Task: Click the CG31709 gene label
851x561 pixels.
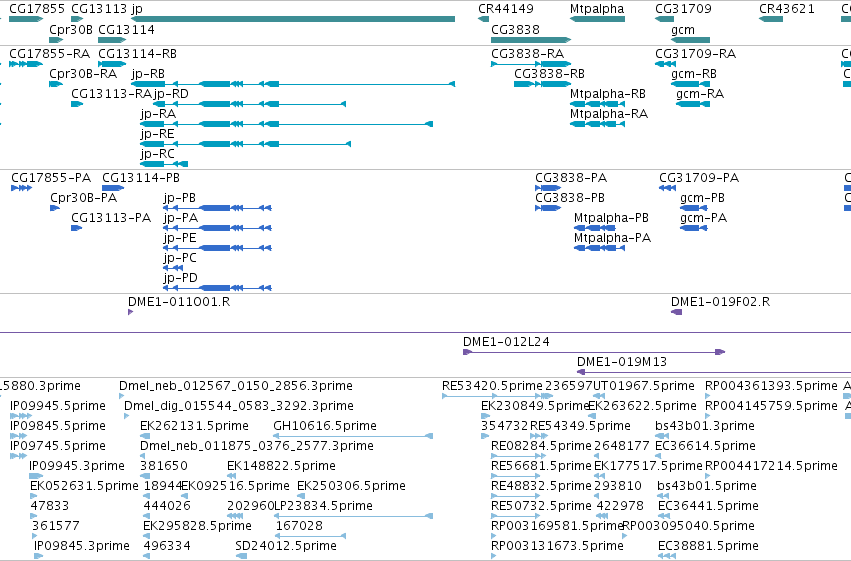Action: [x=683, y=9]
